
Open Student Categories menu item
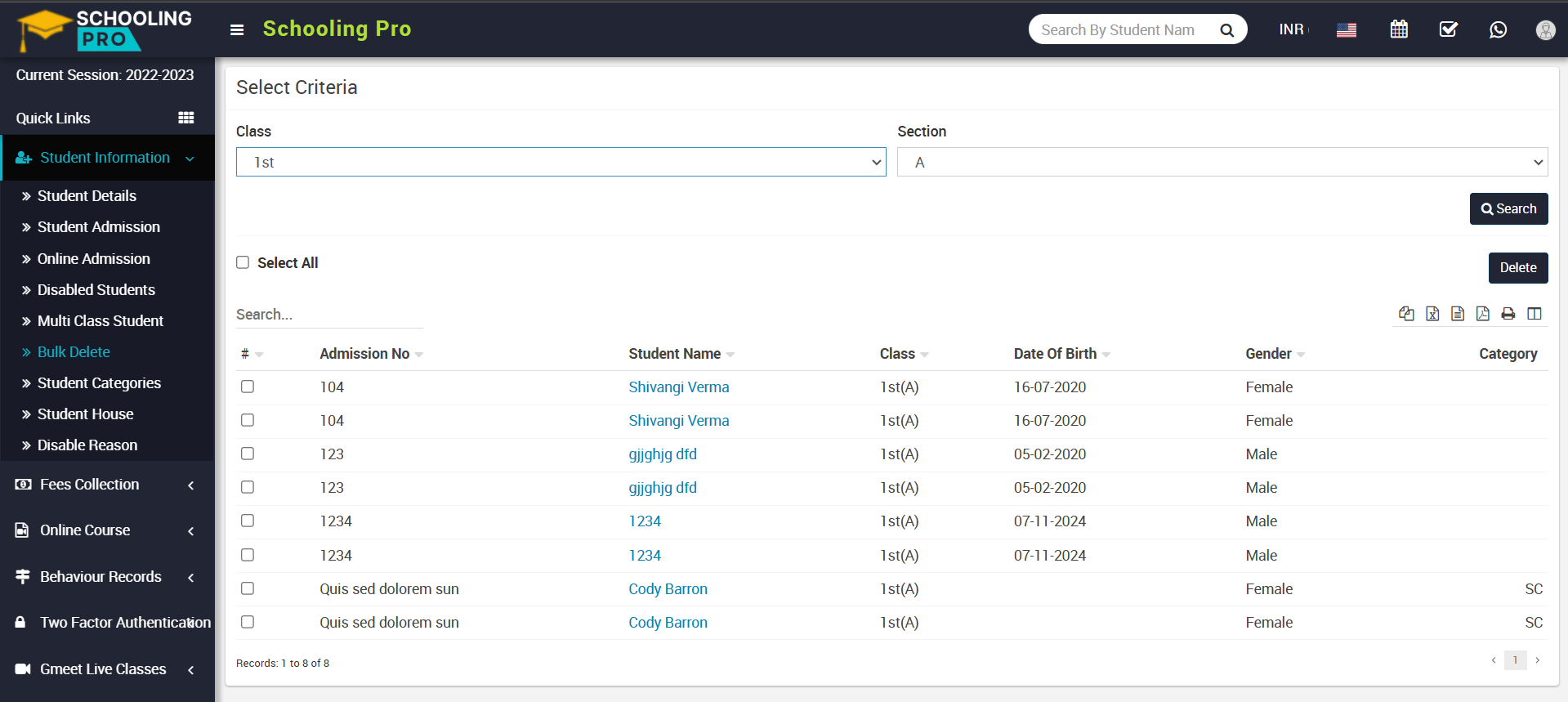tap(99, 383)
